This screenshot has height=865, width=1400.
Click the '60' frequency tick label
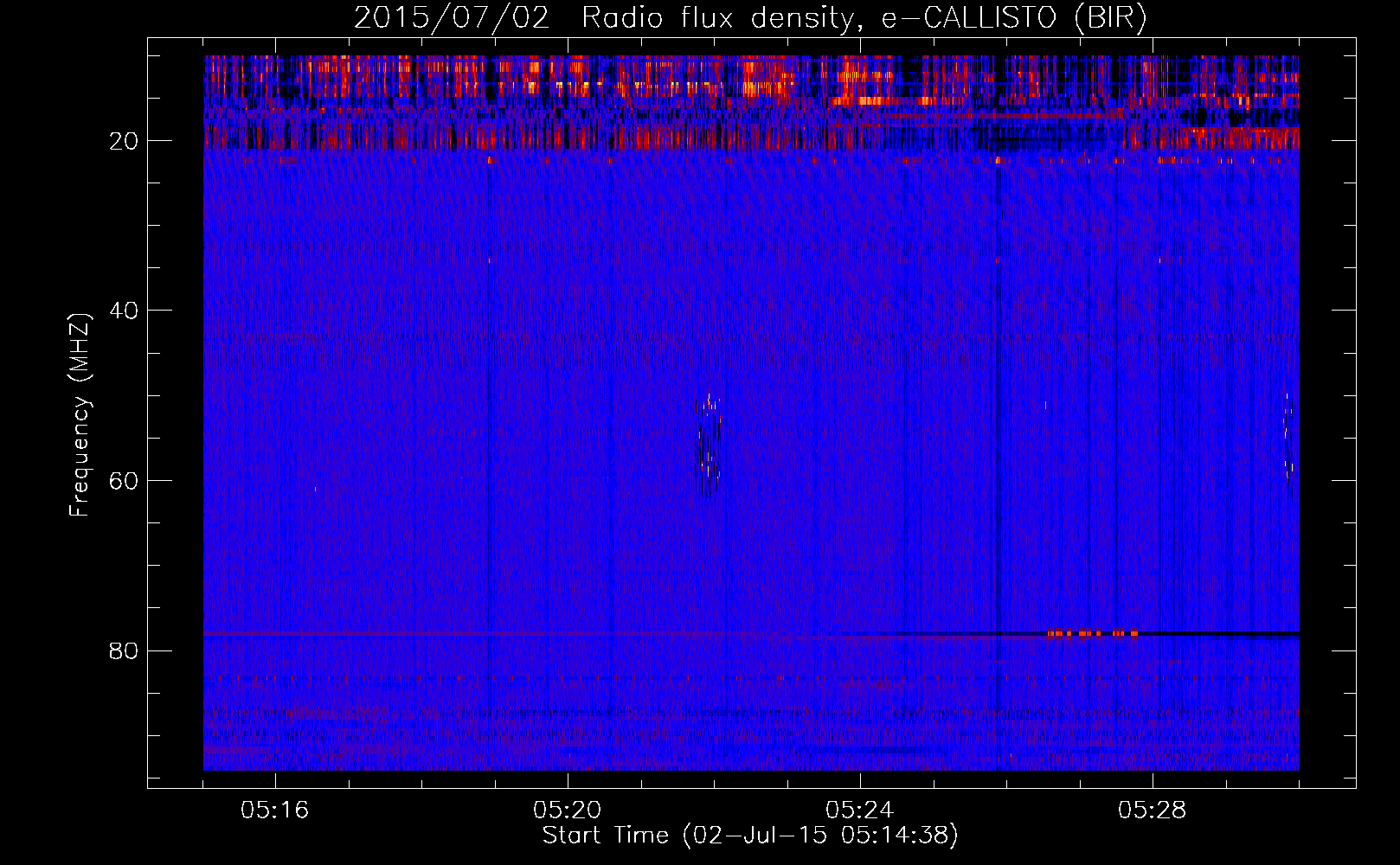125,481
